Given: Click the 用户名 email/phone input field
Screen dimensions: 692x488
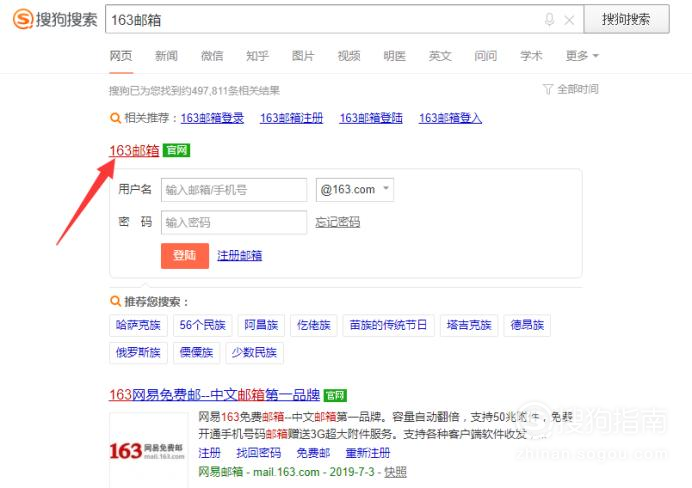Looking at the screenshot, I should [x=234, y=190].
